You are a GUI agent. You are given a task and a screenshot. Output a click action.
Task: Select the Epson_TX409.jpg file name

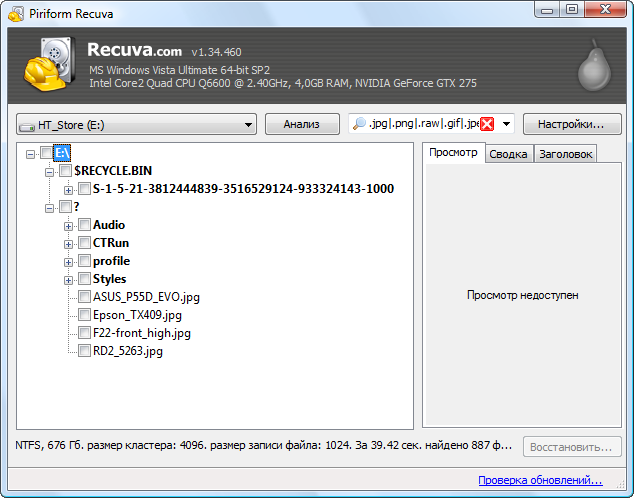click(x=137, y=315)
